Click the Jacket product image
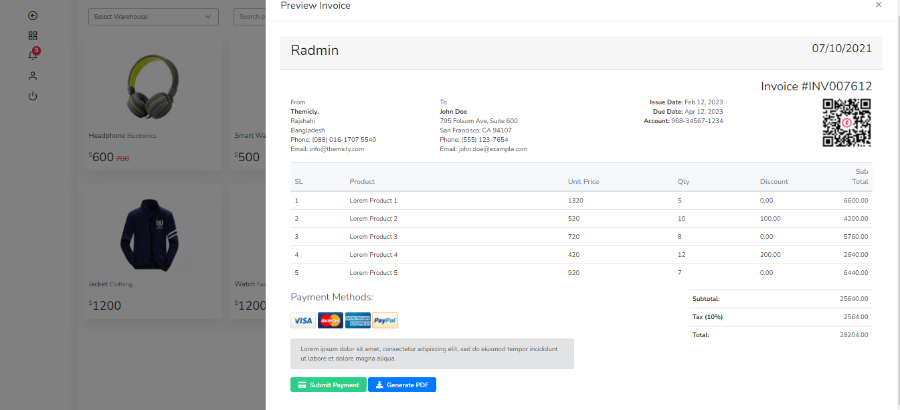Screen dimensions: 900x410 149,235
